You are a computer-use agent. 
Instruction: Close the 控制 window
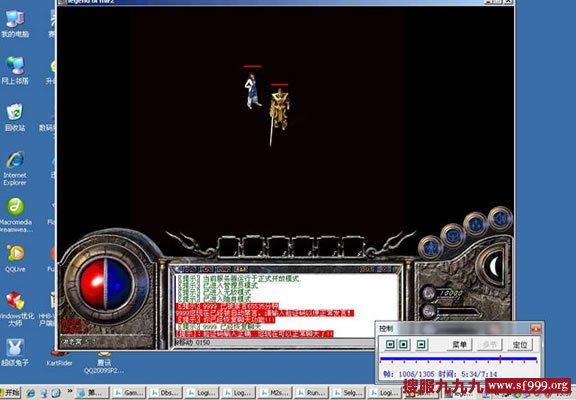pyautogui.click(x=536, y=328)
